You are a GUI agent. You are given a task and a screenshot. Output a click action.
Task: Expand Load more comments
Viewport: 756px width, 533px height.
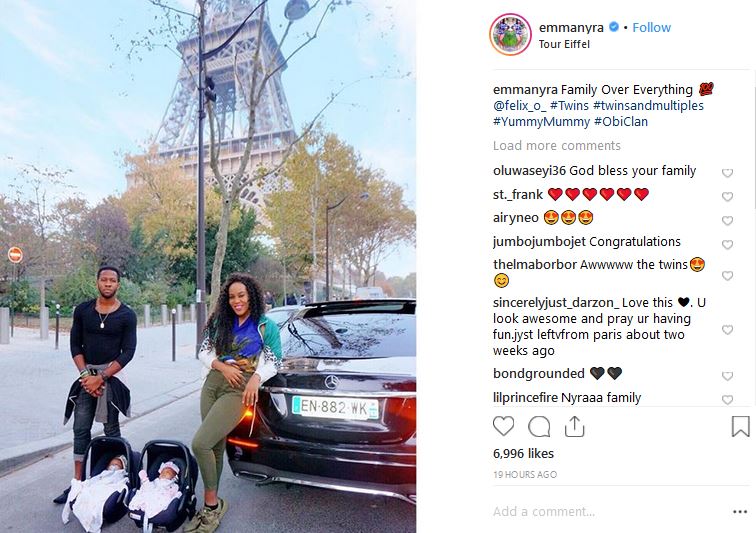tap(556, 146)
